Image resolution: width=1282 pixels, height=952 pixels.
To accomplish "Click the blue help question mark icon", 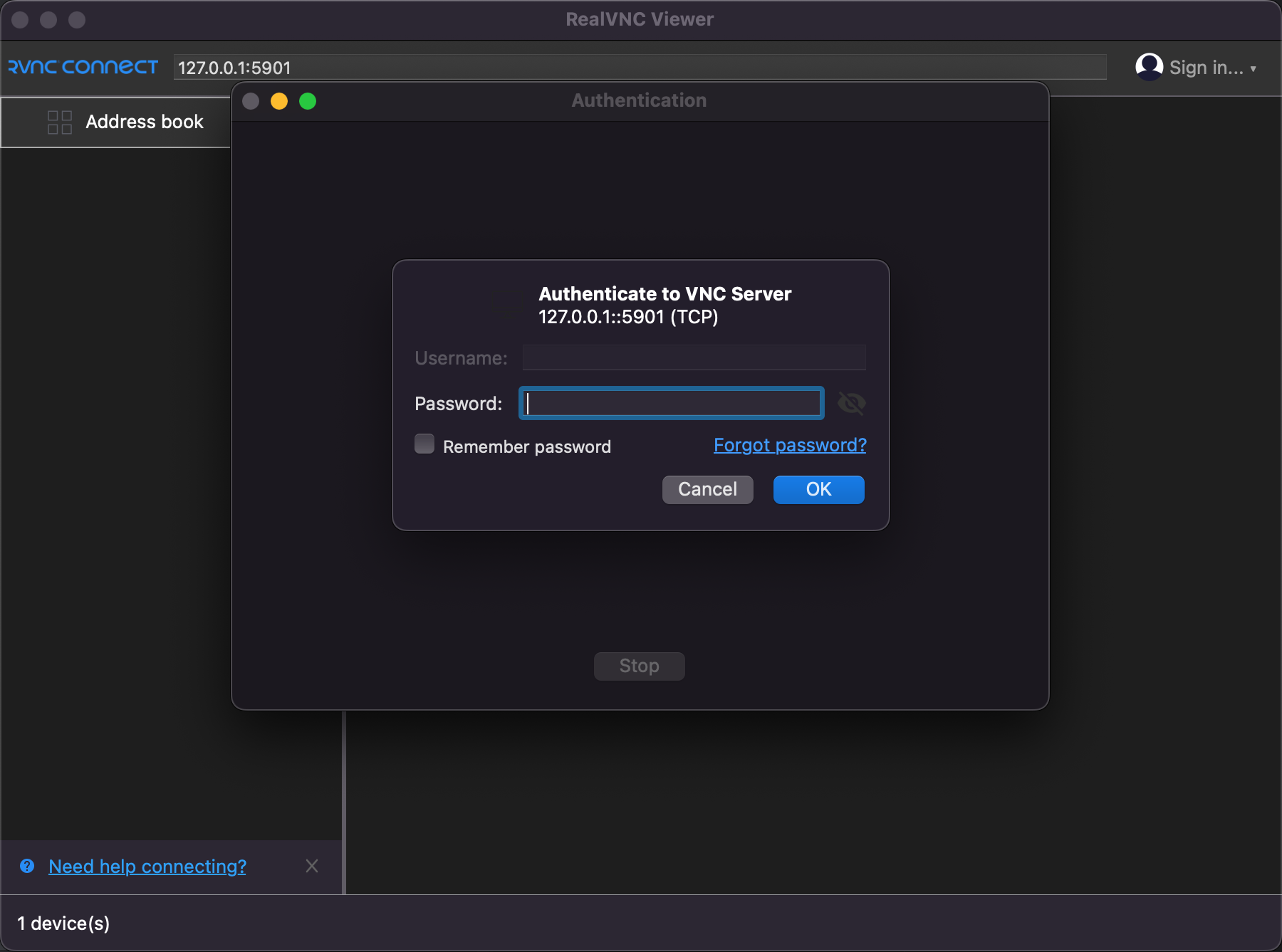I will (27, 866).
